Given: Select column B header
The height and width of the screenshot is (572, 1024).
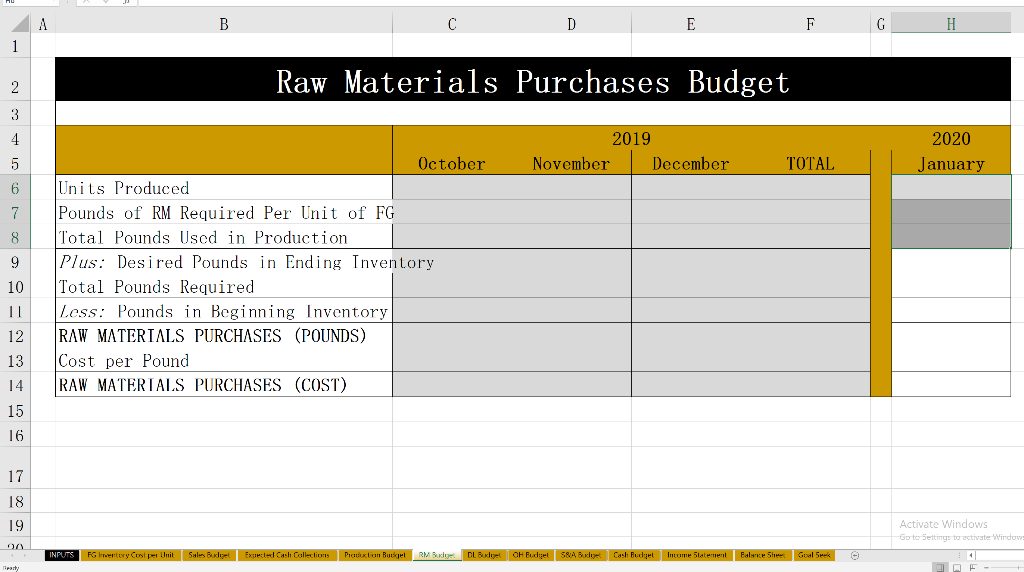Looking at the screenshot, I should pos(224,24).
